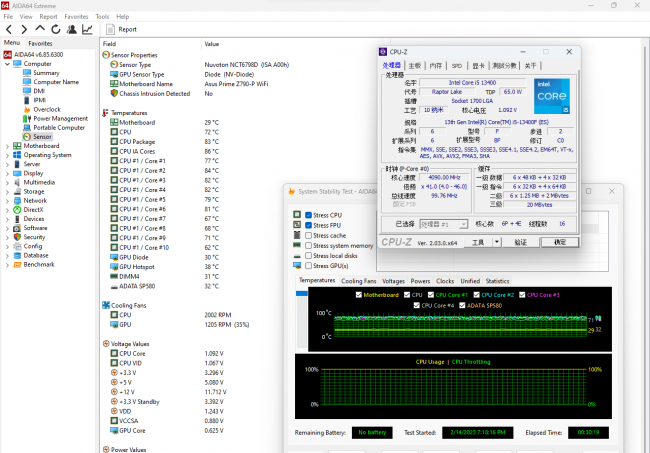Open the graph chart toolbar icon
650x453 pixels.
tap(87, 29)
